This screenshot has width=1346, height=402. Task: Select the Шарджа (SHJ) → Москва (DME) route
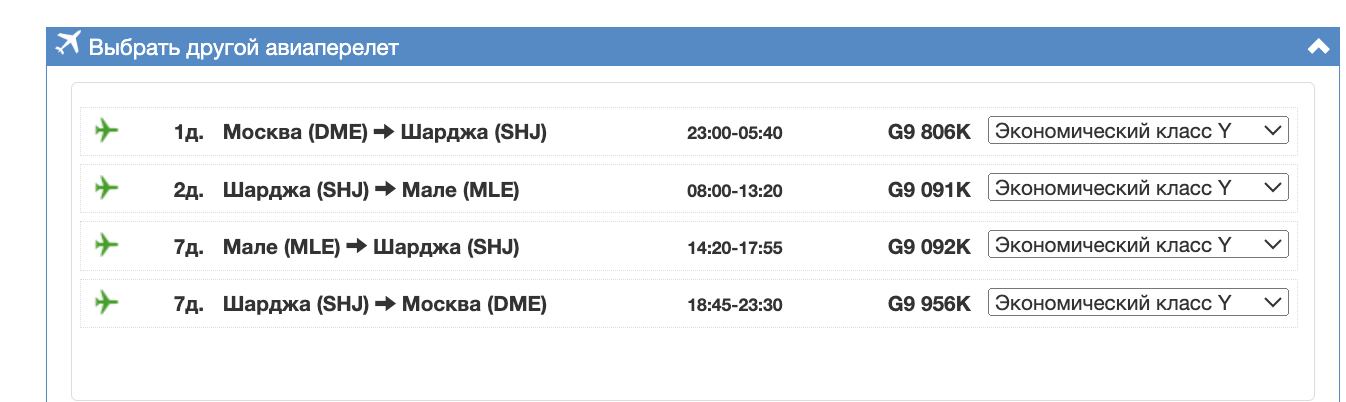[385, 303]
